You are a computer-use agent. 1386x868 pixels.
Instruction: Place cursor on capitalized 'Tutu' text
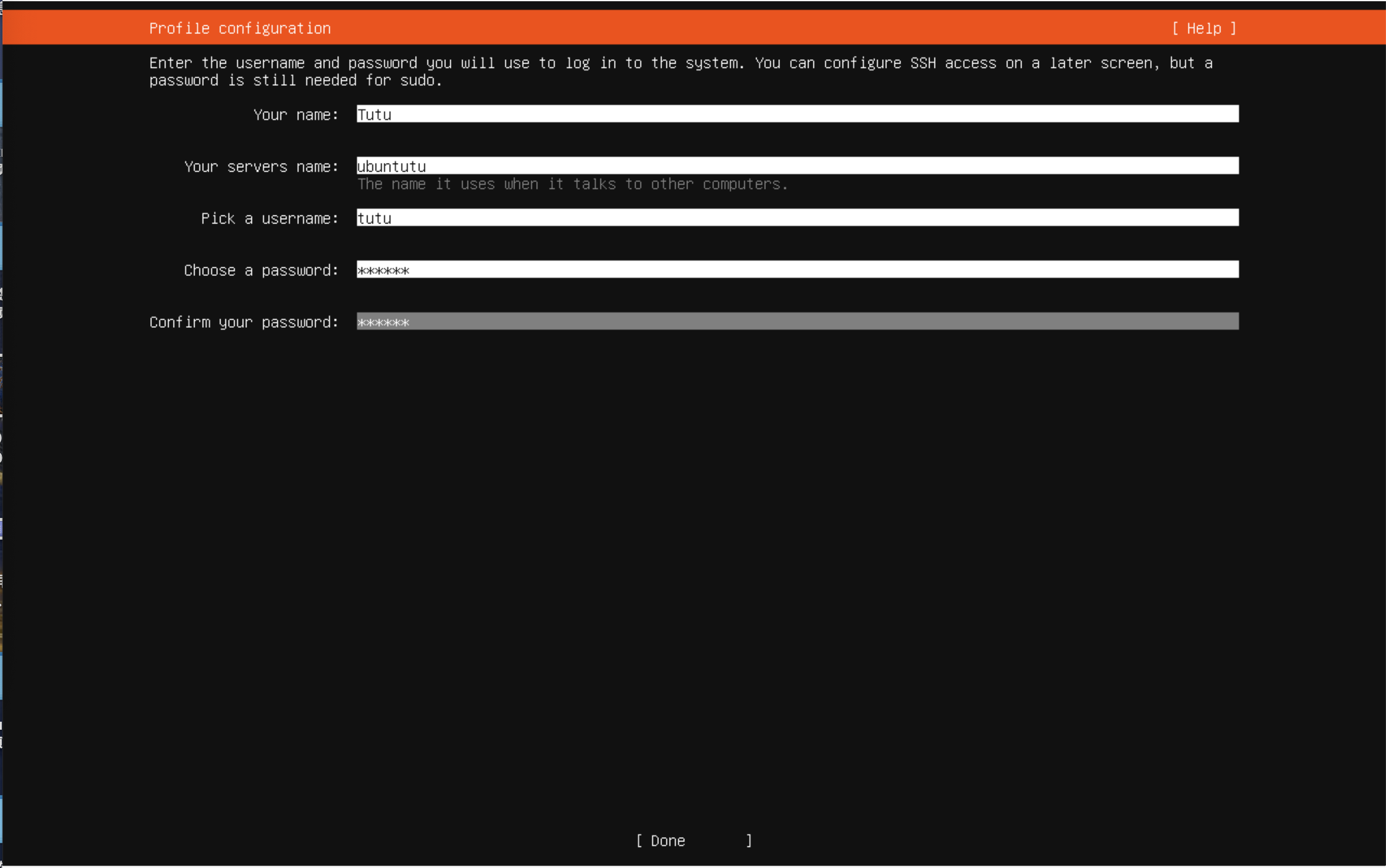pyautogui.click(x=374, y=115)
